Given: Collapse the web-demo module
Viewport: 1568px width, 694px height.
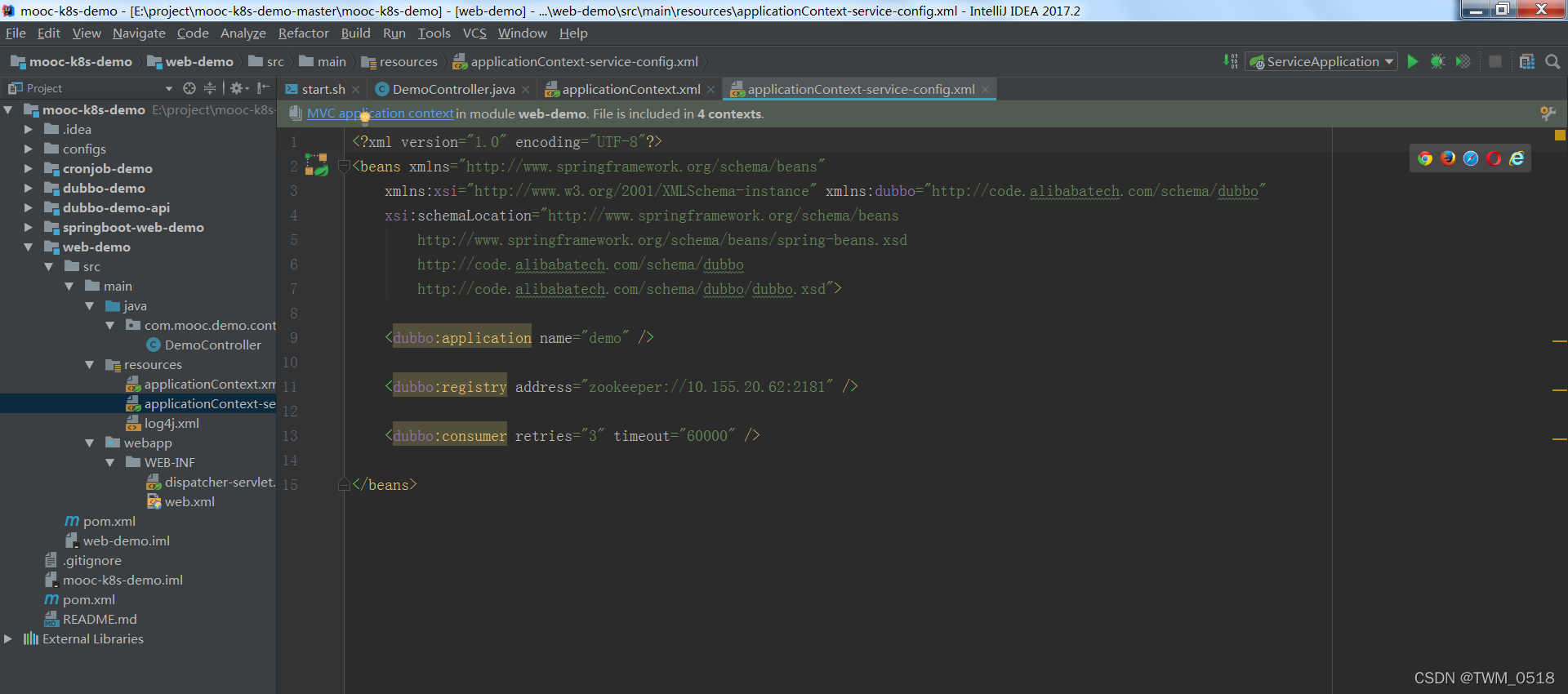Looking at the screenshot, I should coord(29,247).
